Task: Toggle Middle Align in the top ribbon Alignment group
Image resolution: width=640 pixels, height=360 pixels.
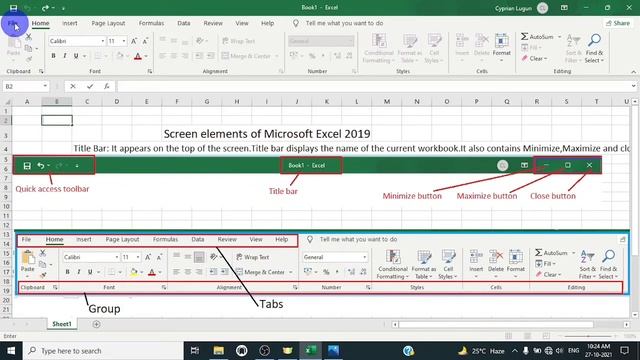Action: pyautogui.click(x=174, y=41)
